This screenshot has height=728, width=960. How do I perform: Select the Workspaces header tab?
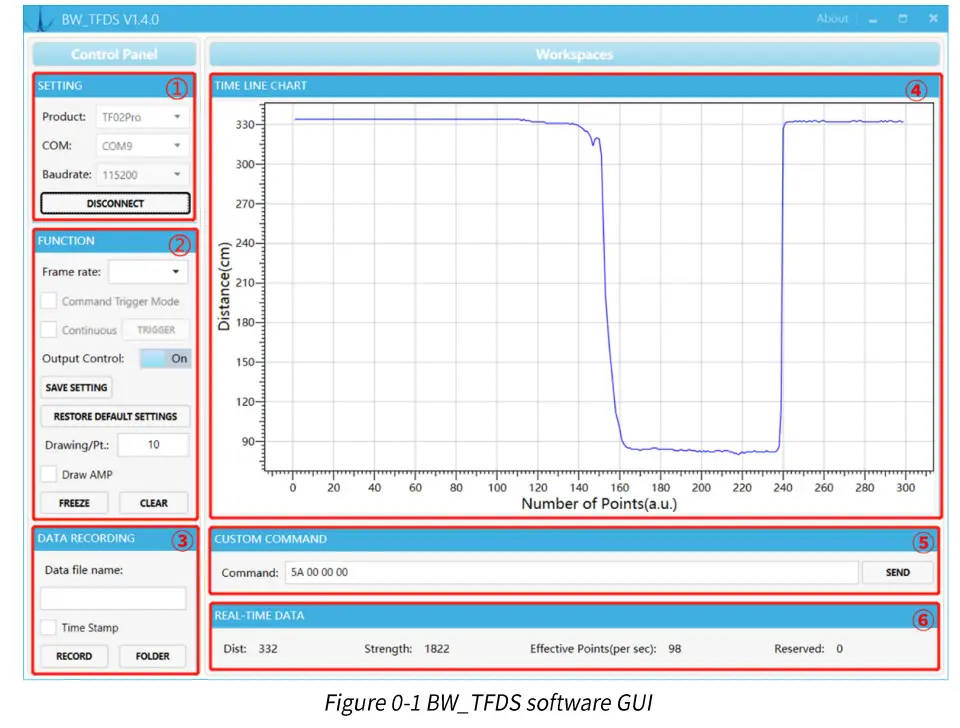(x=574, y=54)
